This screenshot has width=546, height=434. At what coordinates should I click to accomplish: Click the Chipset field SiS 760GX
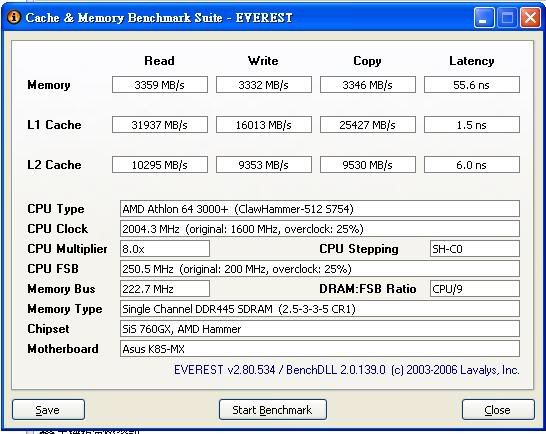[x=320, y=329]
